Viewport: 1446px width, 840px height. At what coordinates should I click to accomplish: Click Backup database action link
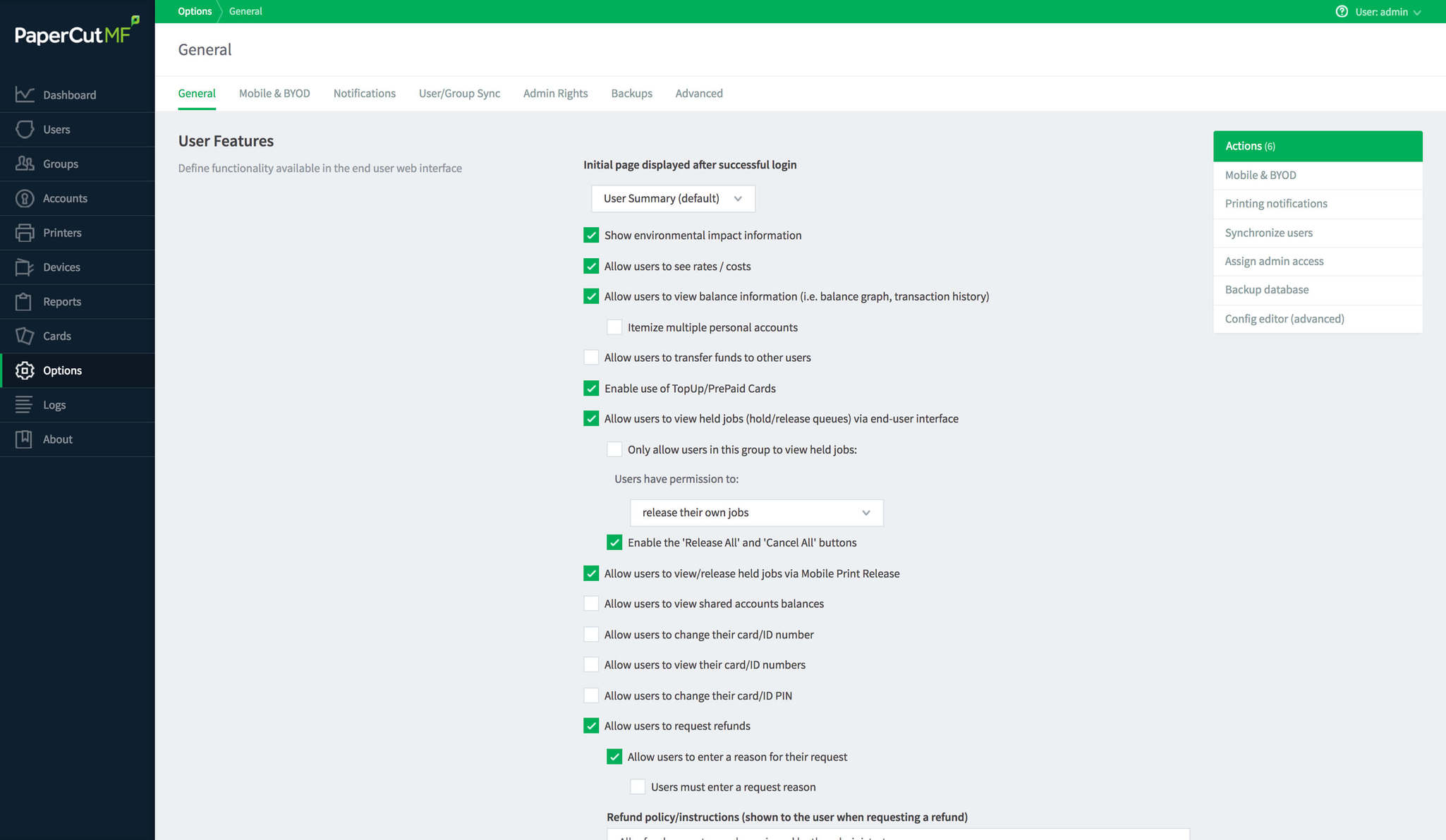click(1266, 290)
